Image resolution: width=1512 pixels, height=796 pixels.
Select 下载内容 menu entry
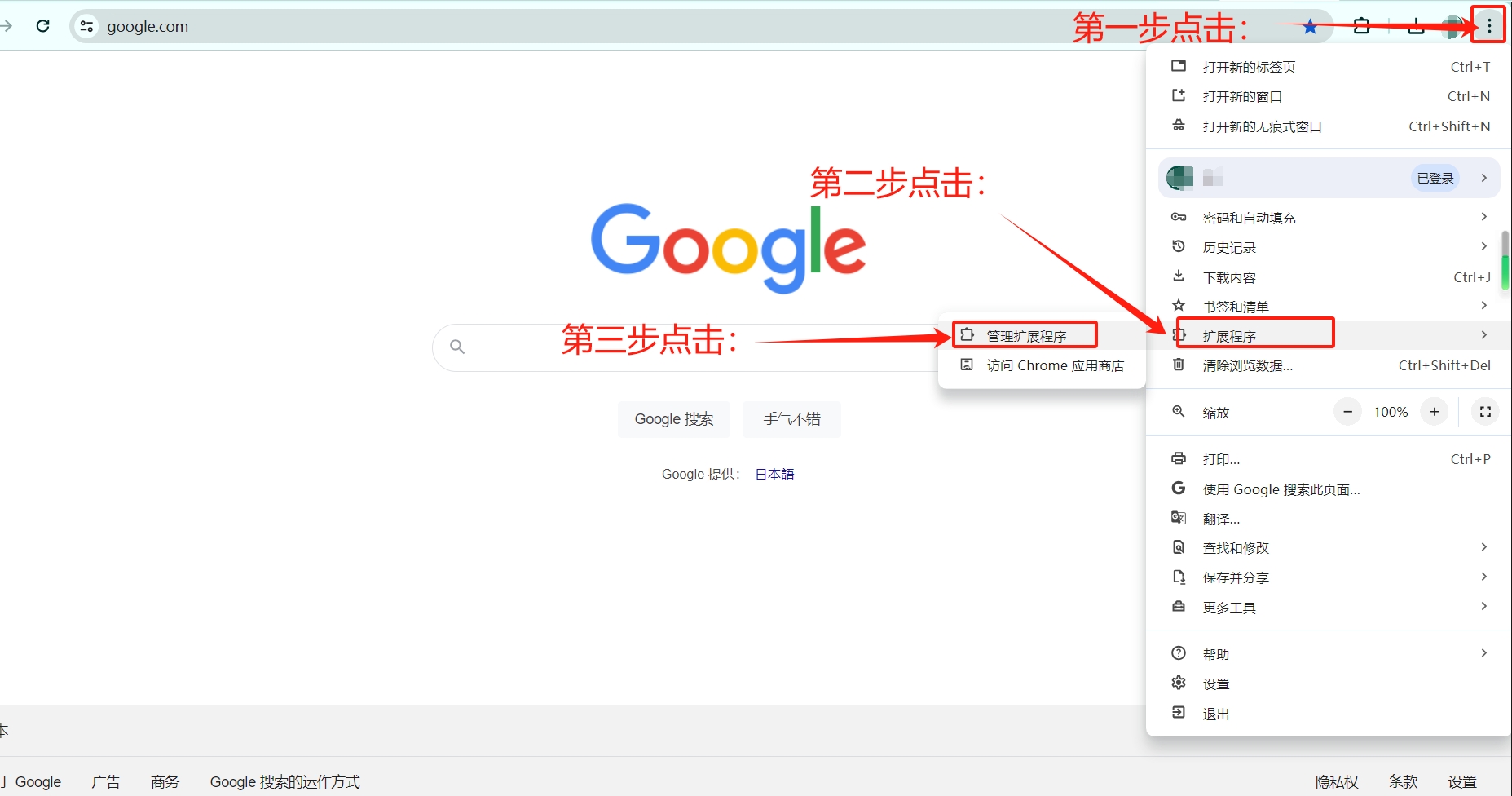[x=1329, y=277]
